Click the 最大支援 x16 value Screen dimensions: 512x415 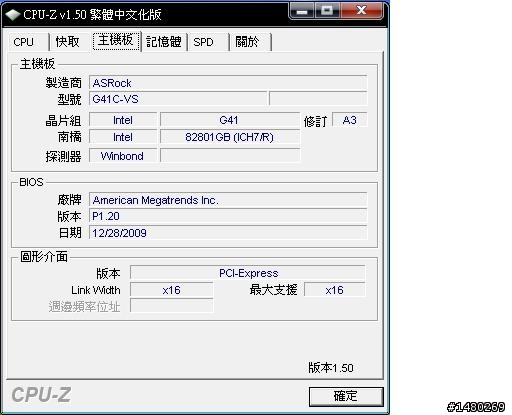point(335,290)
